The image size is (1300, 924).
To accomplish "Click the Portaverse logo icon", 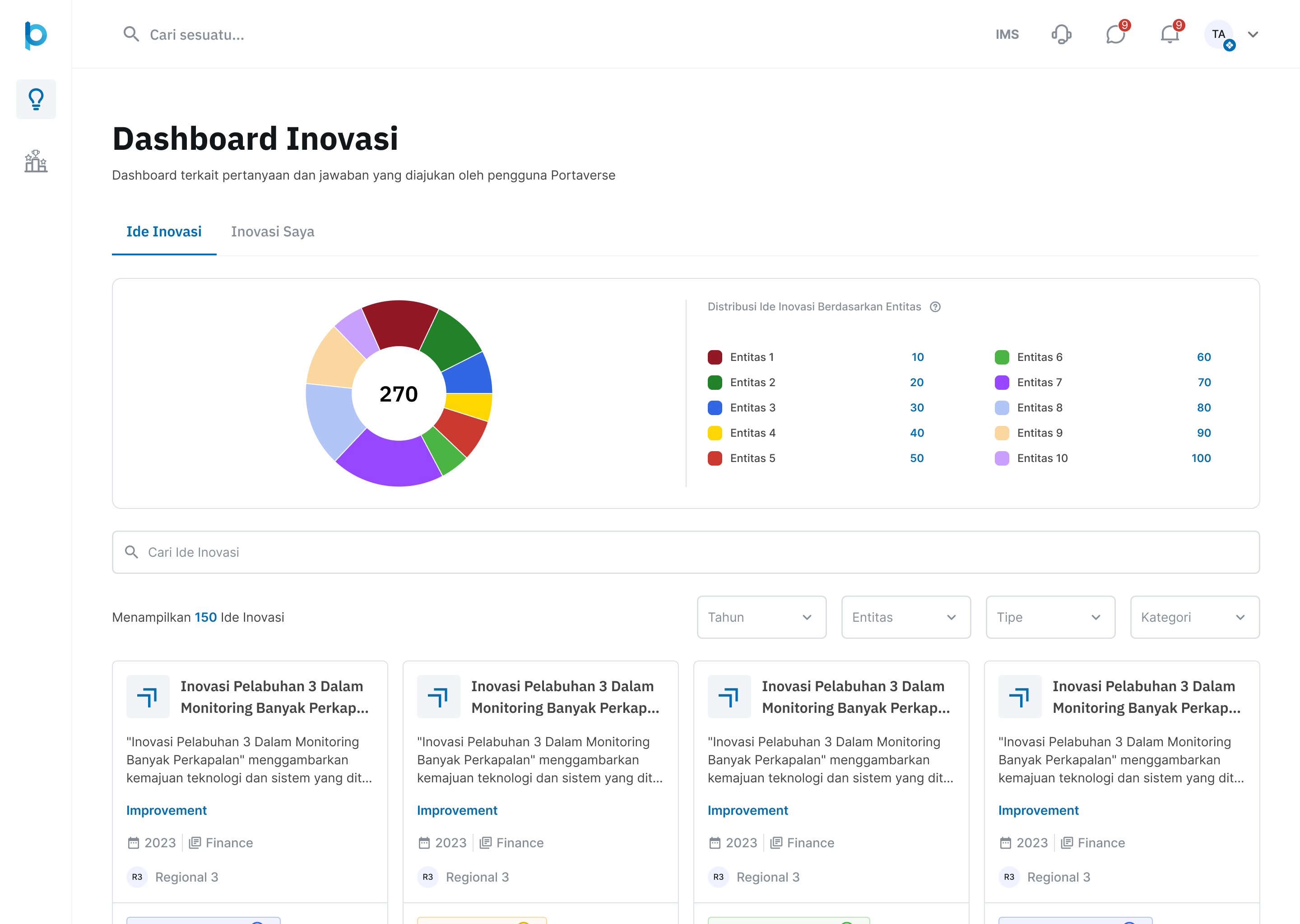I will 35,35.
